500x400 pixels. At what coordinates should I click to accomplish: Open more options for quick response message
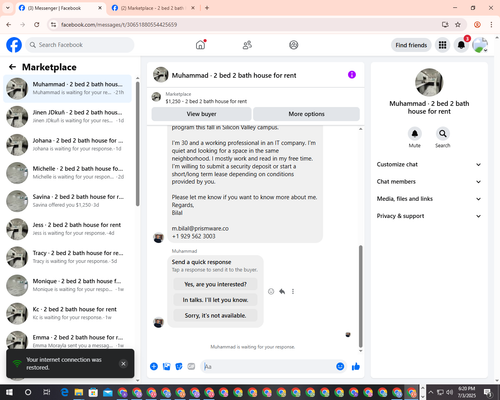coord(293,292)
